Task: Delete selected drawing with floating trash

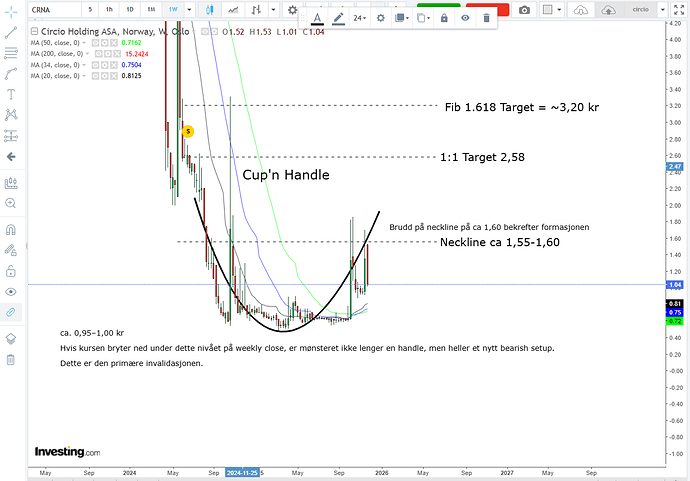Action: (x=486, y=18)
